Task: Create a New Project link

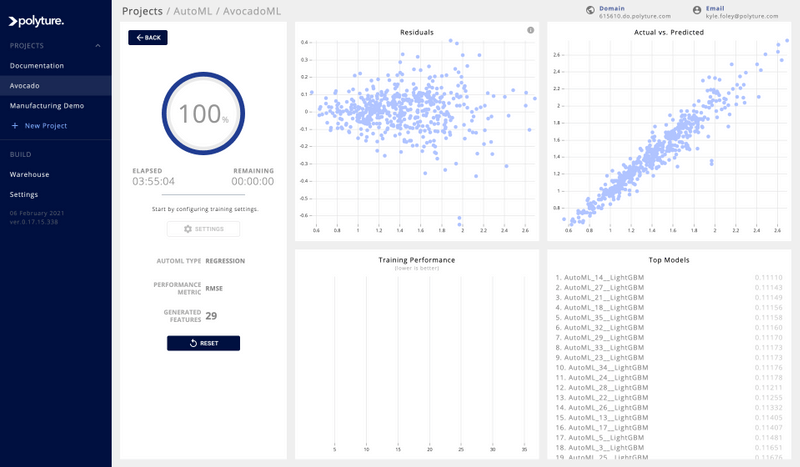Action: 46,126
